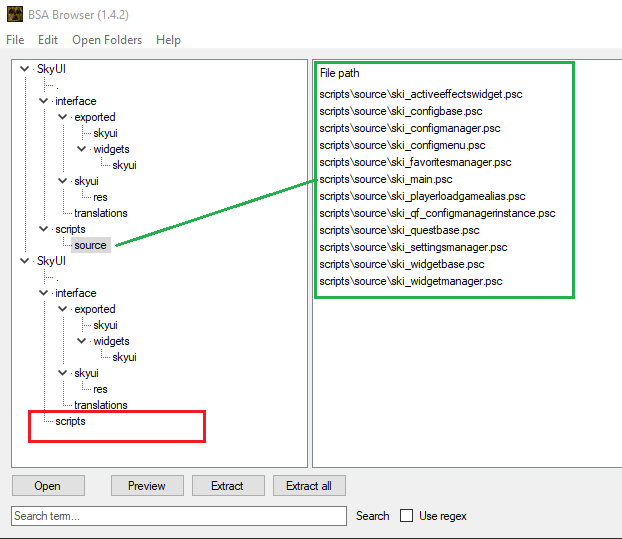This screenshot has height=539, width=622.
Task: Open the File menu
Action: coord(15,40)
